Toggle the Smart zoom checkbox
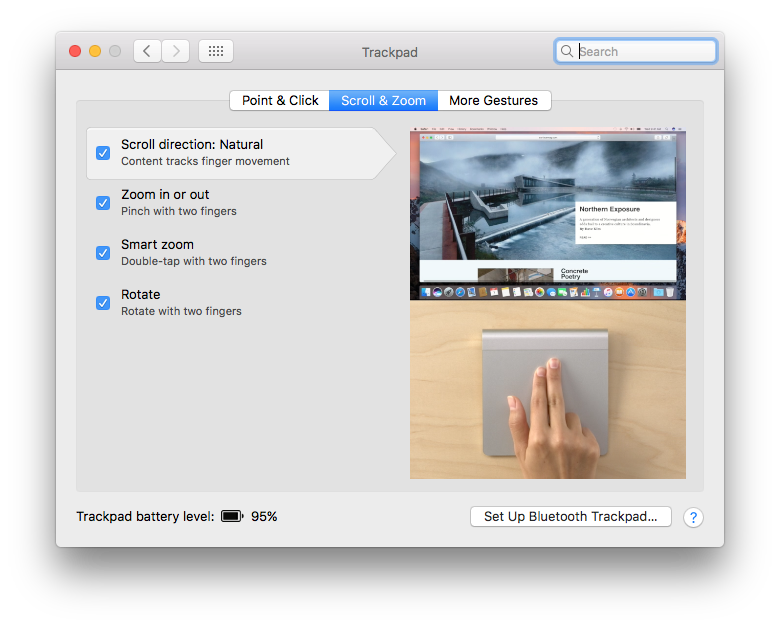This screenshot has width=780, height=627. click(103, 253)
